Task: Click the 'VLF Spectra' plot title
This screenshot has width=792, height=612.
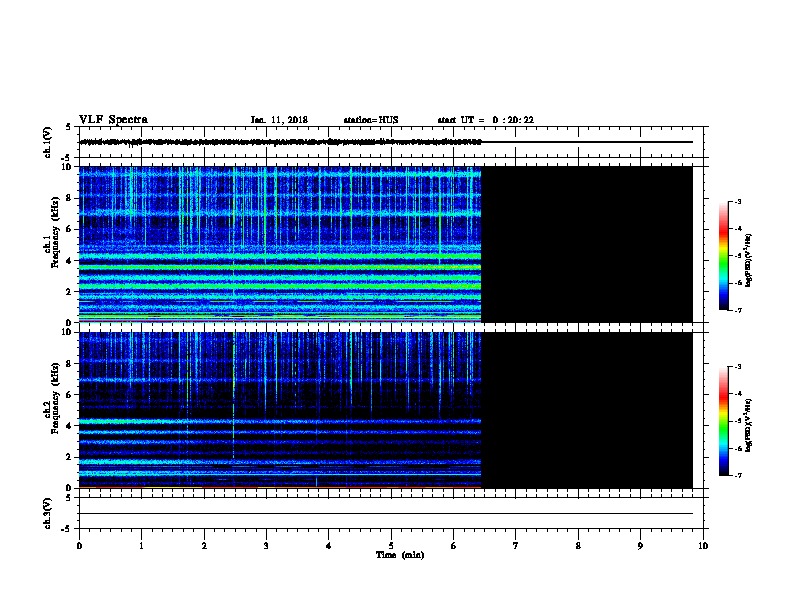Action: (113, 119)
